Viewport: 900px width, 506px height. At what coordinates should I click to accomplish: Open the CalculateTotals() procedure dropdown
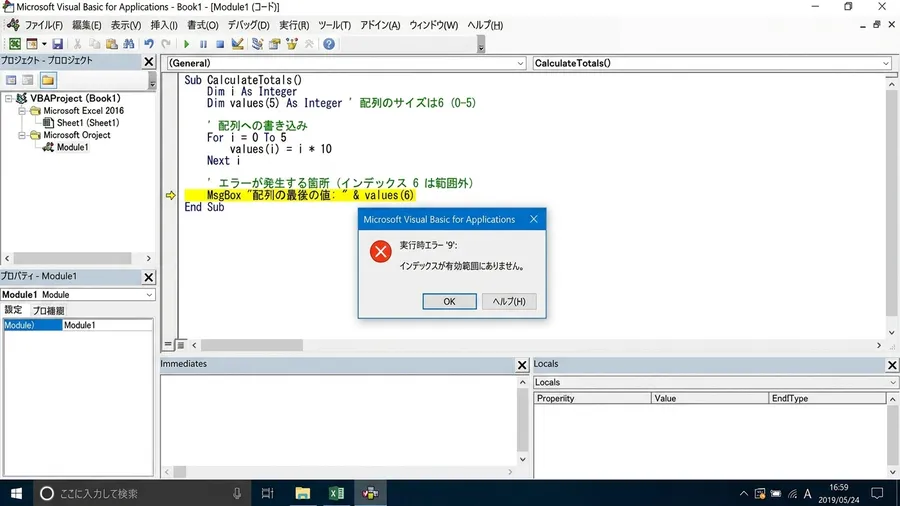[x=712, y=63]
